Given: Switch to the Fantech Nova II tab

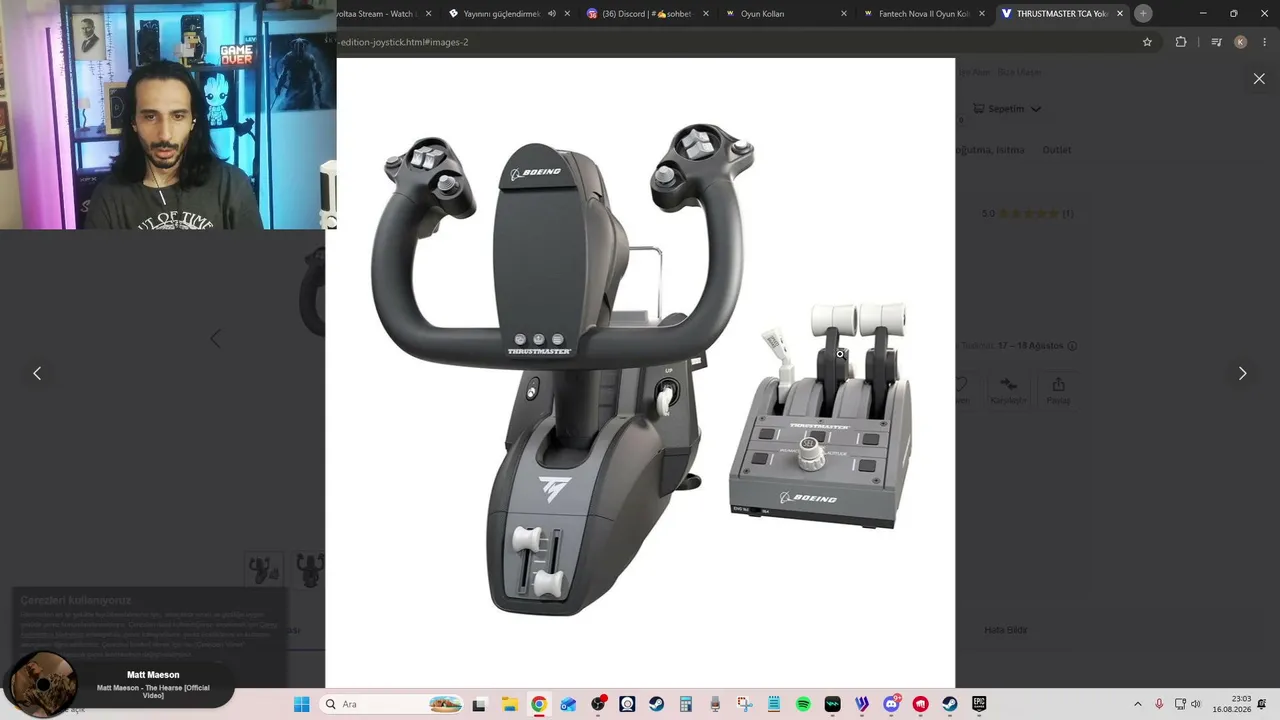Looking at the screenshot, I should tap(923, 14).
